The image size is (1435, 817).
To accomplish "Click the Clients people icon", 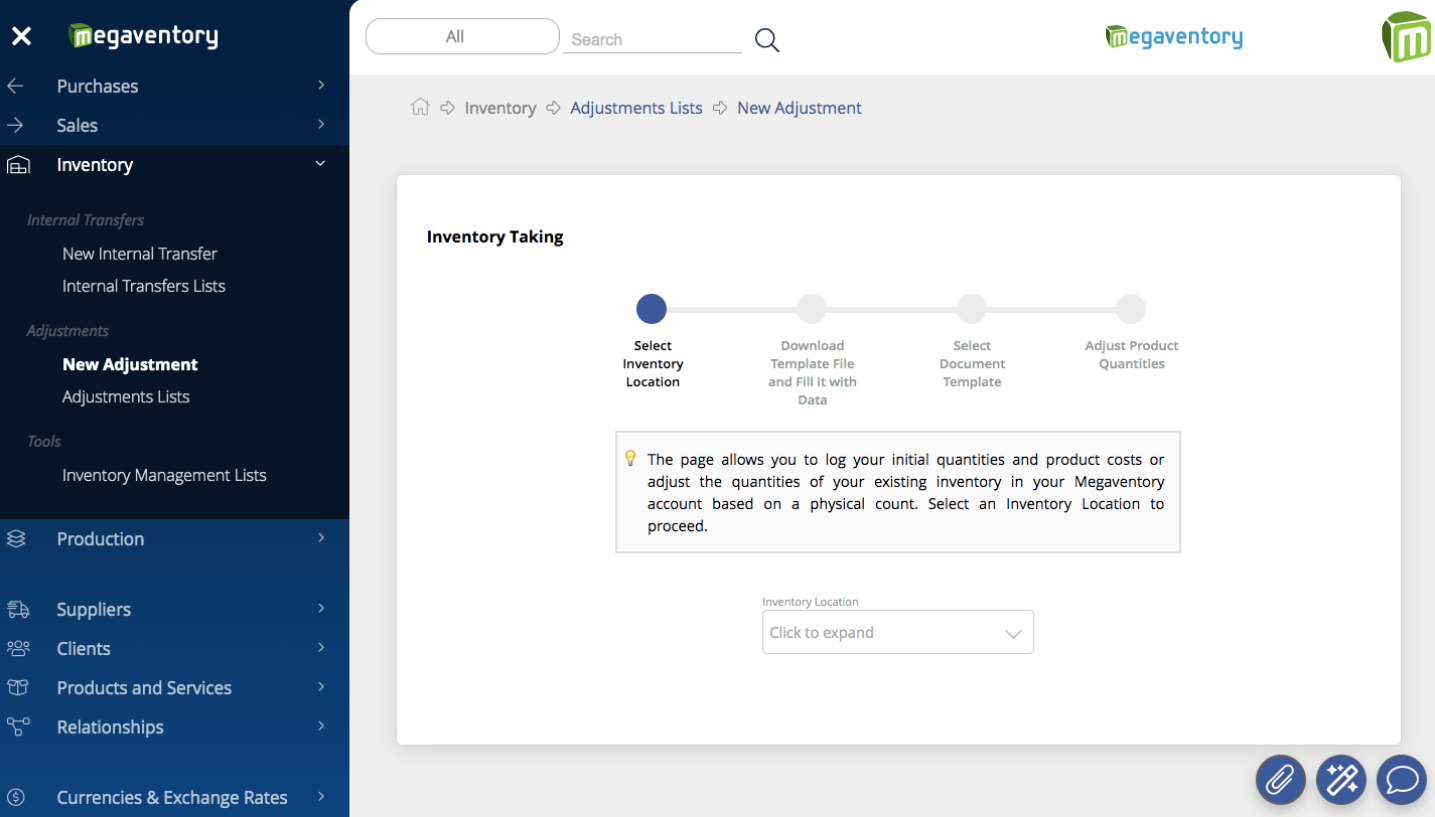I will pos(18,648).
